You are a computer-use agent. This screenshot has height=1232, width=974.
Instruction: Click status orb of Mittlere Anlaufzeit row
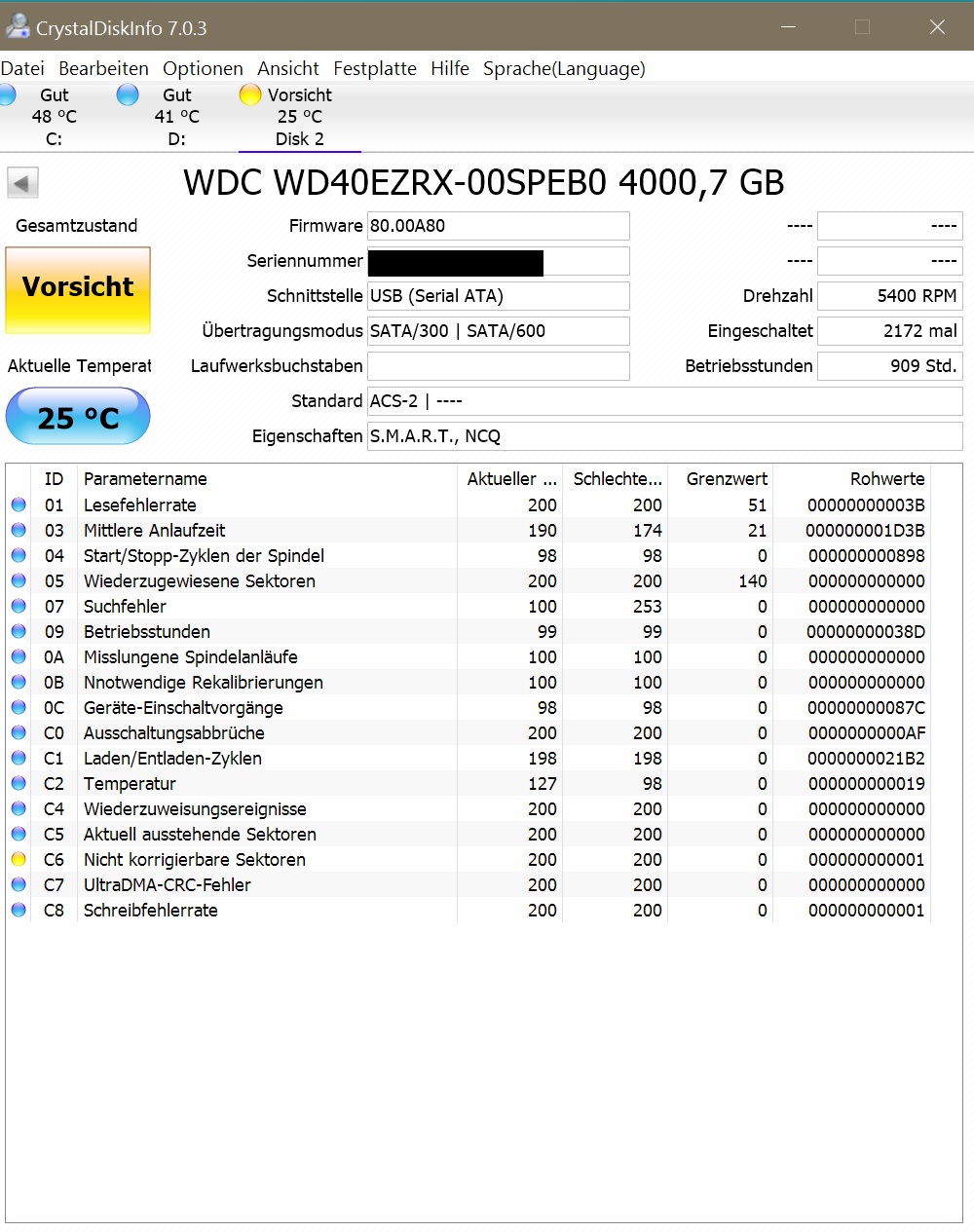pos(19,530)
